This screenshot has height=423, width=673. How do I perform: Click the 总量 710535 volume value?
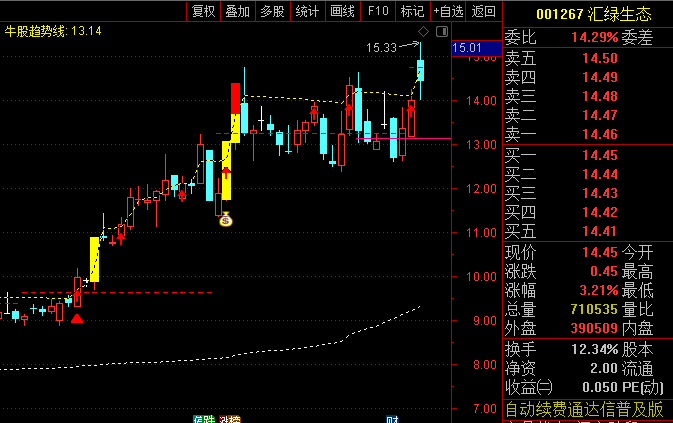[594, 309]
